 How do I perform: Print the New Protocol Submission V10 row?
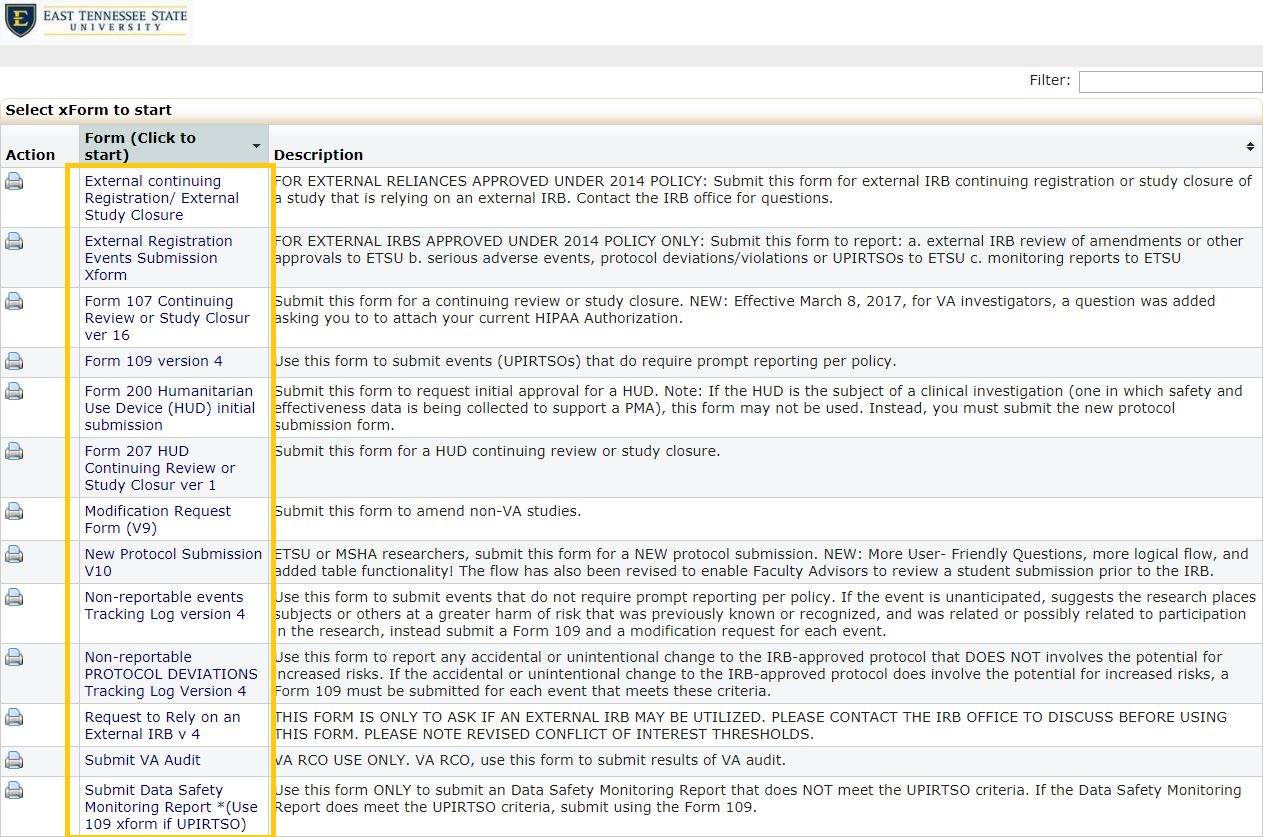14,555
